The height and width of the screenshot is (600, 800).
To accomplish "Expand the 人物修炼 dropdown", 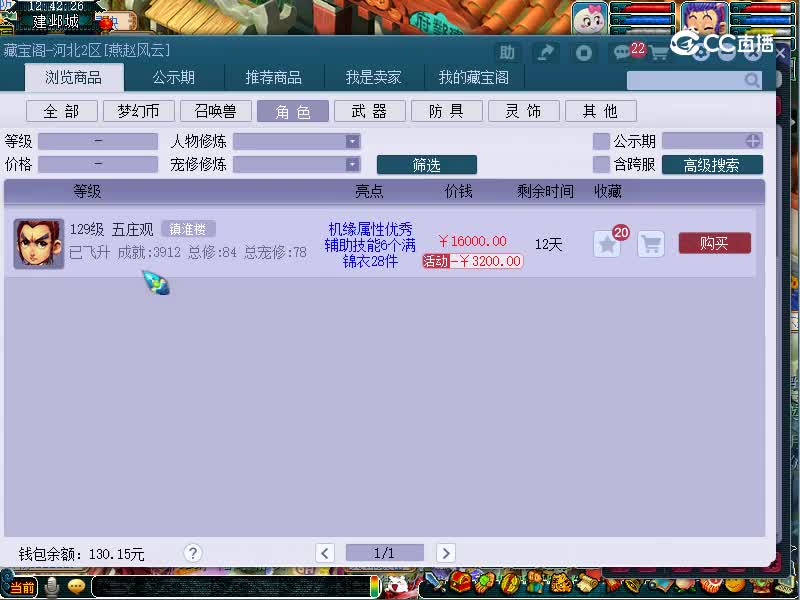I will [352, 141].
